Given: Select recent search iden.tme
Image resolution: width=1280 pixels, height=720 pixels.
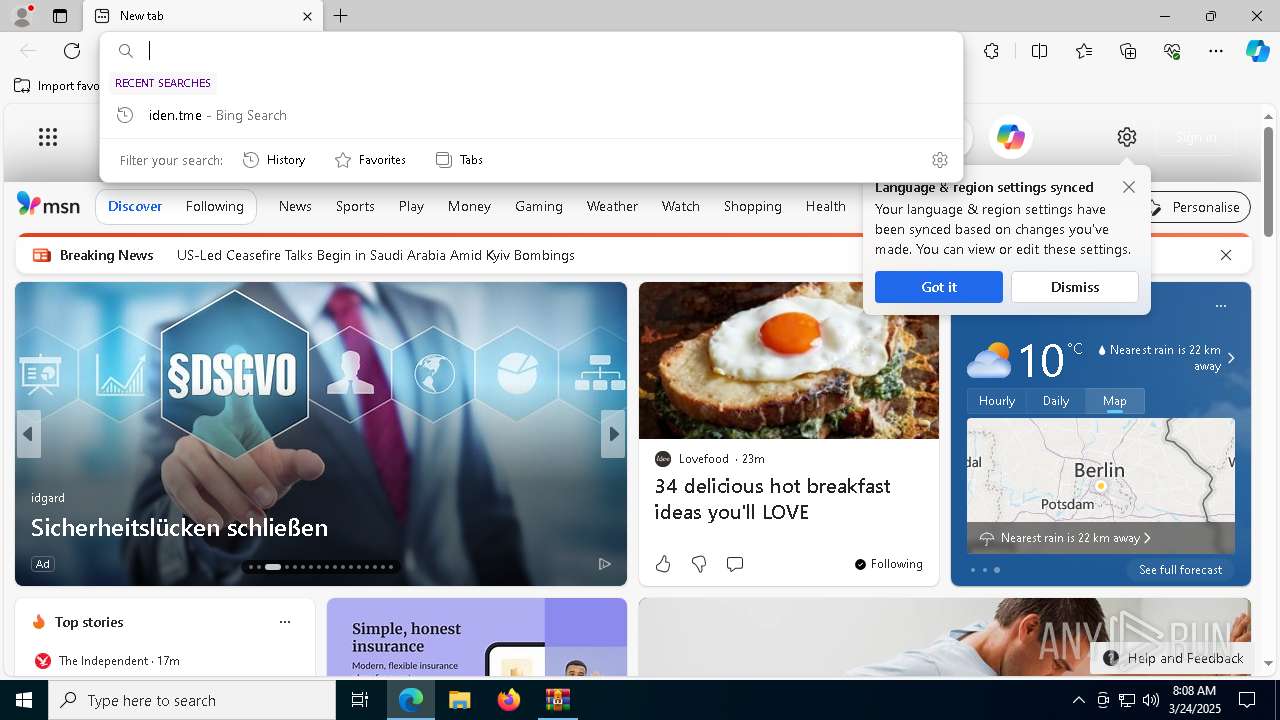Looking at the screenshot, I should (531, 115).
